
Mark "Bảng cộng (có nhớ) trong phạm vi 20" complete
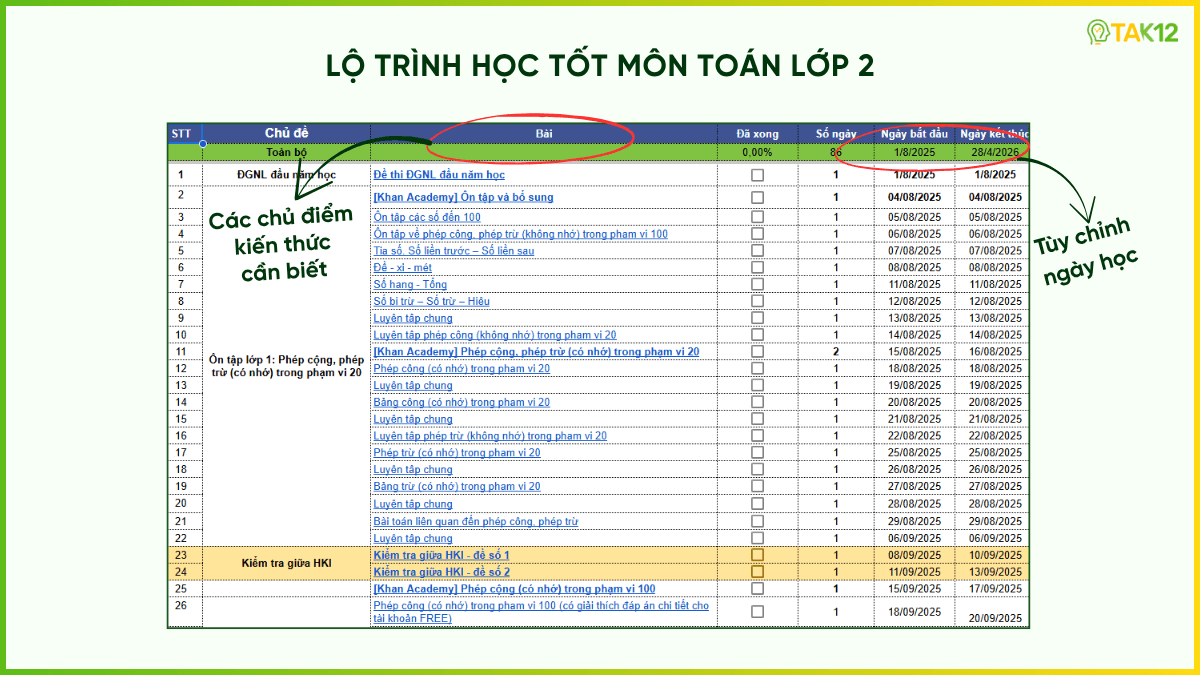tap(757, 402)
